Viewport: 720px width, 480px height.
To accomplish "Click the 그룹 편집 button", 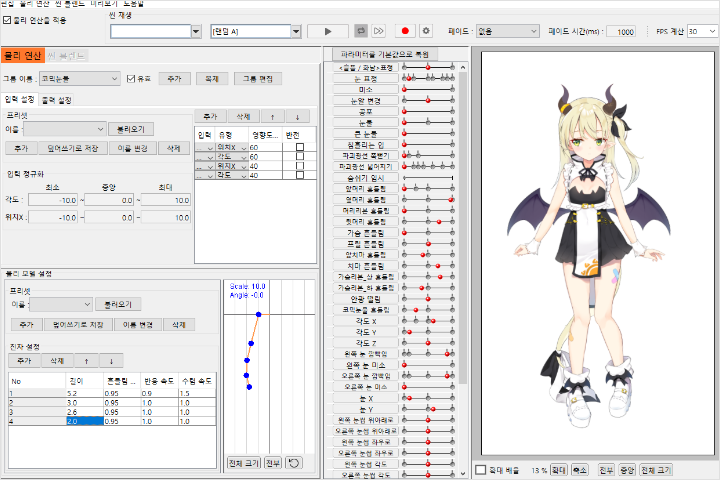I will pyautogui.click(x=258, y=79).
